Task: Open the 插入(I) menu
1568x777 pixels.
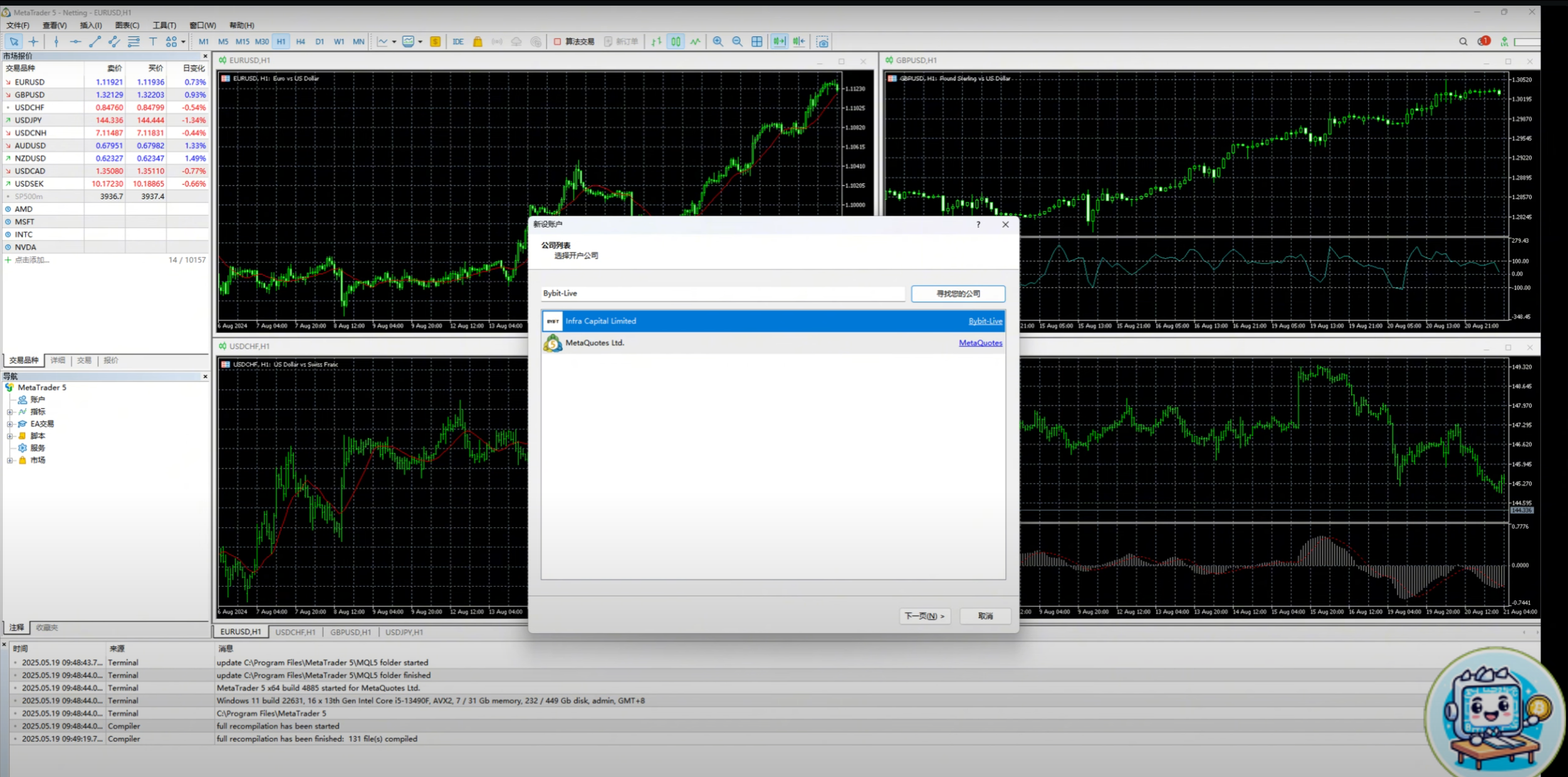Action: 91,25
